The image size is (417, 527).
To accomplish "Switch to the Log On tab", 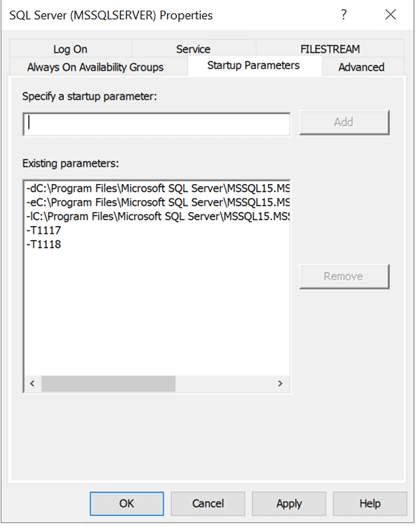I will pyautogui.click(x=70, y=49).
